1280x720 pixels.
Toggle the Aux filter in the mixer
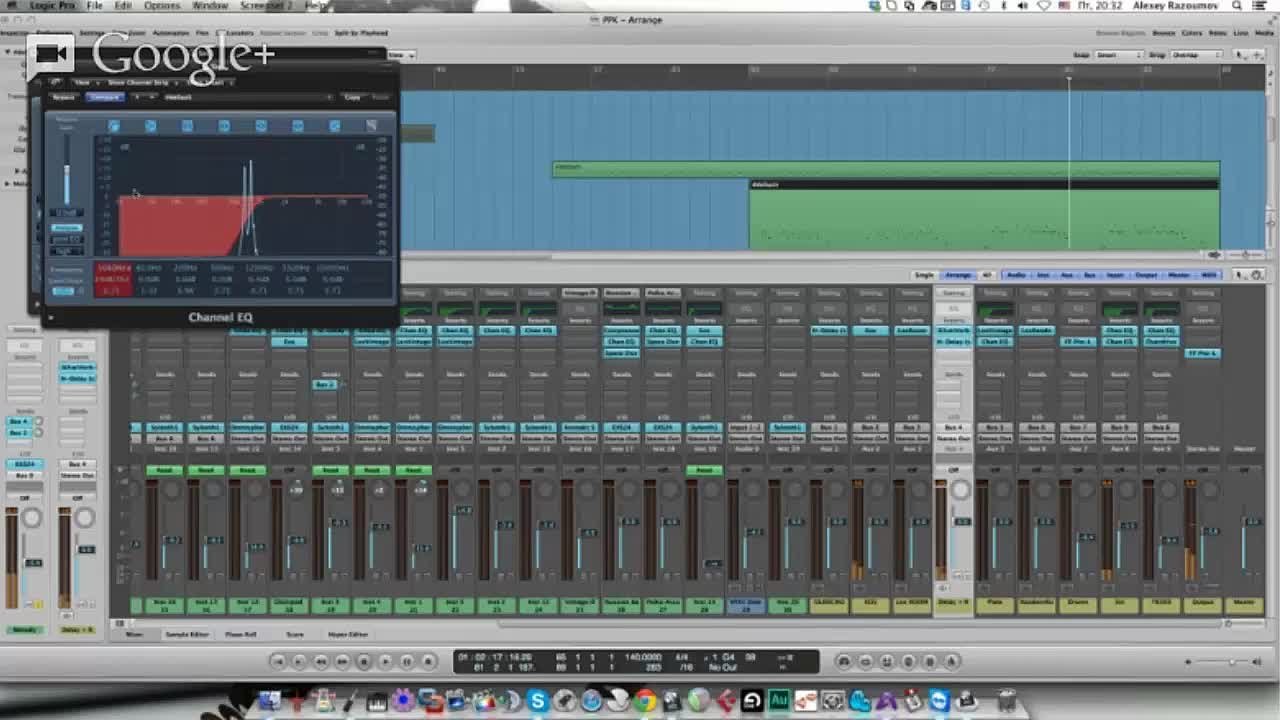1067,275
